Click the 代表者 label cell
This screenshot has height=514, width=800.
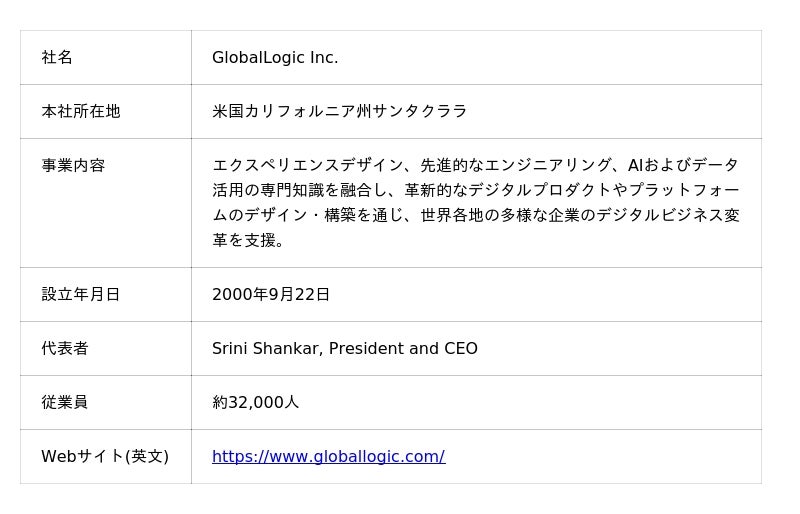[x=65, y=349]
